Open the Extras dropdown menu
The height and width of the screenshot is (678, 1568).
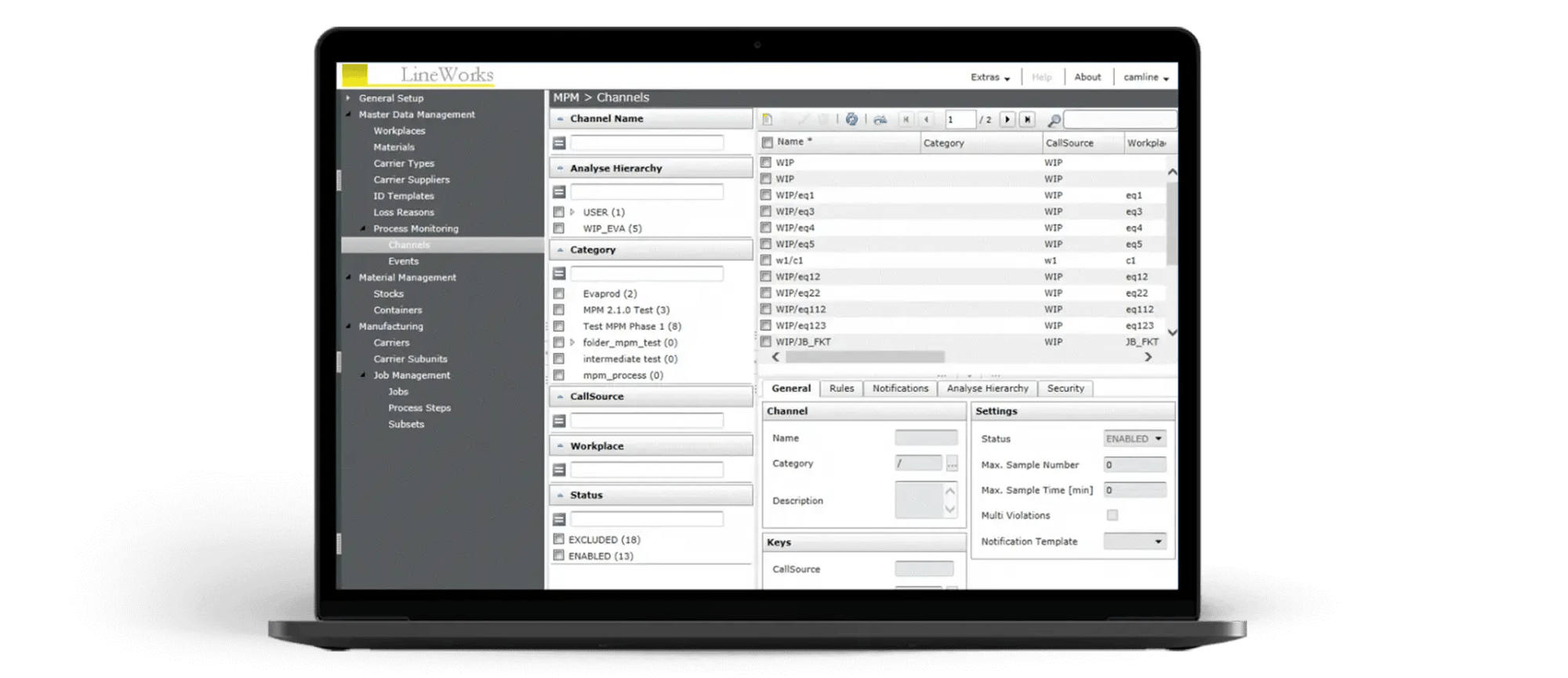990,77
